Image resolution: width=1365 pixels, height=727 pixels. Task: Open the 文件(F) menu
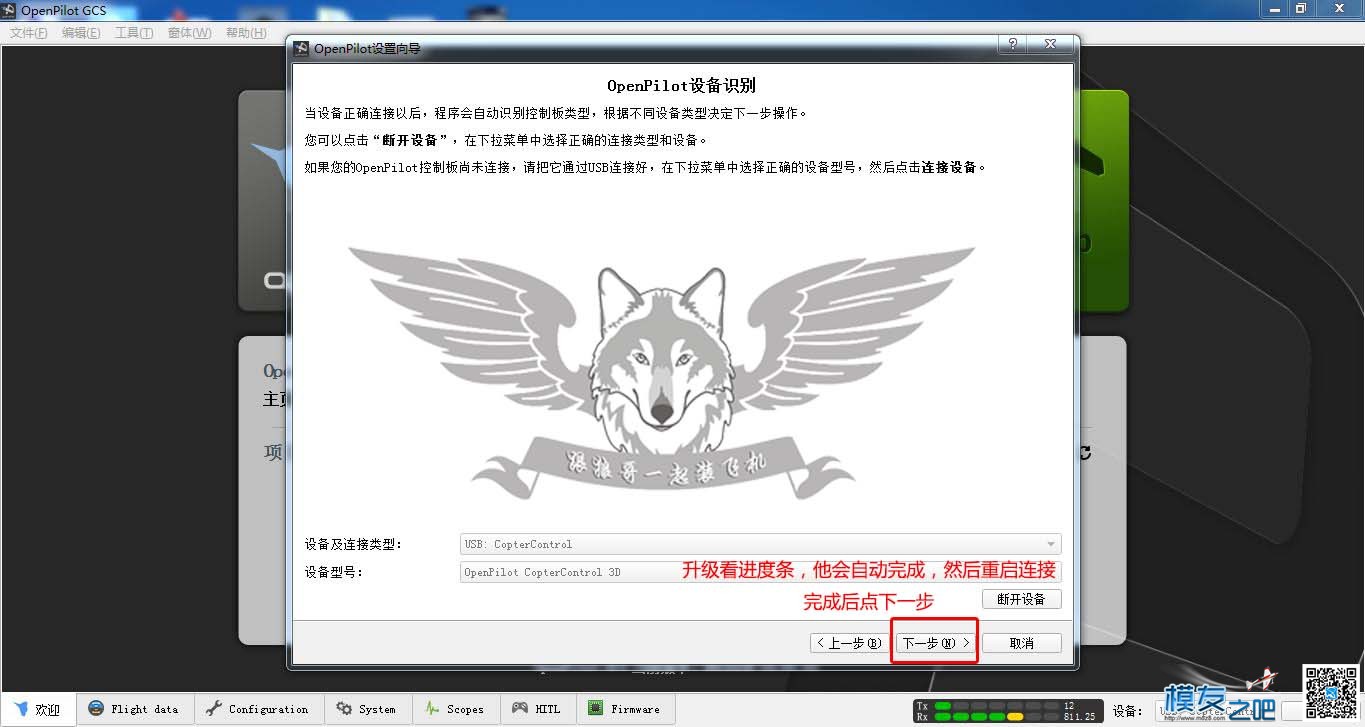pos(28,32)
